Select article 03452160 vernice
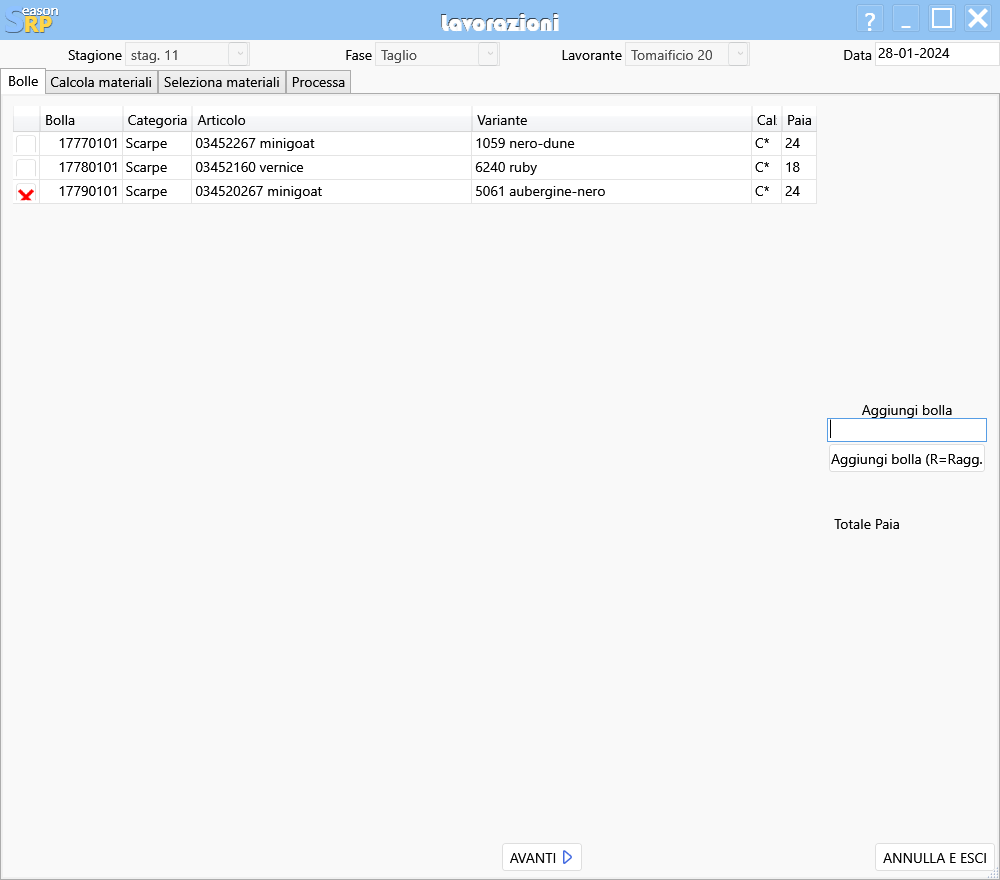The width and height of the screenshot is (1000, 880). point(249,168)
